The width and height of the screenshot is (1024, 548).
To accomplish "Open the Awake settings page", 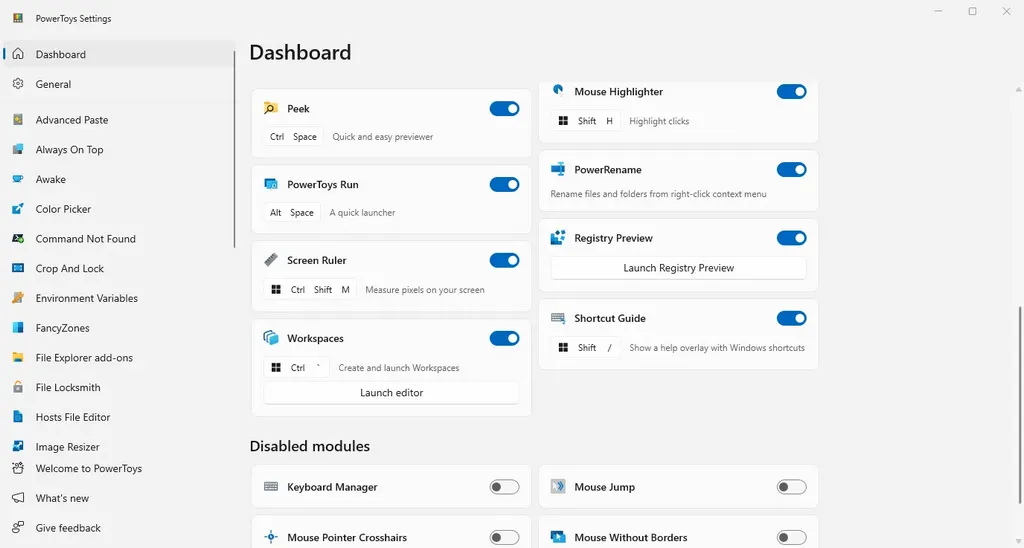I will tap(118, 179).
